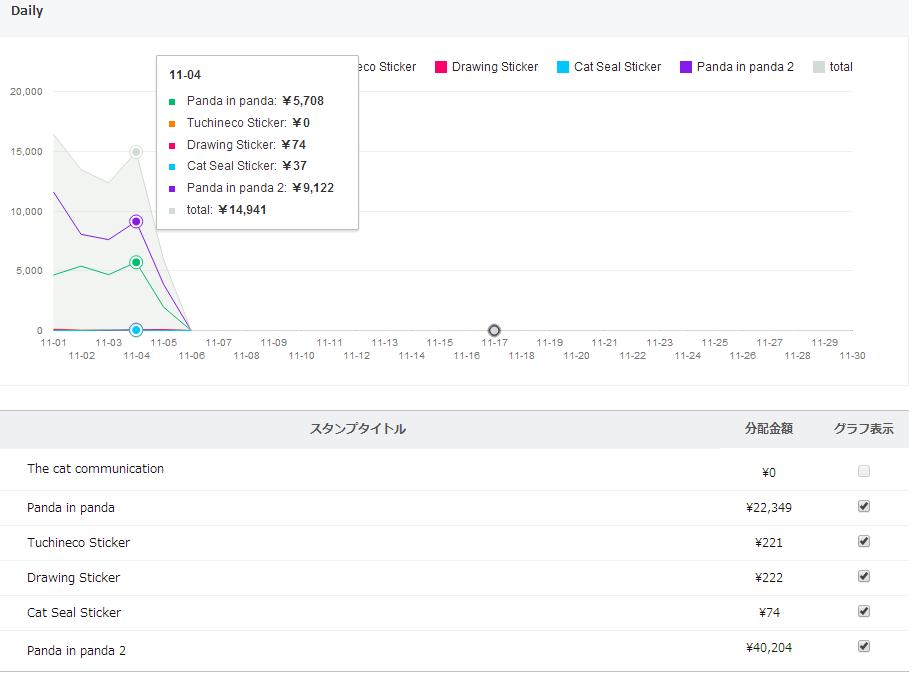Click the gray marker at 11-17

click(494, 330)
